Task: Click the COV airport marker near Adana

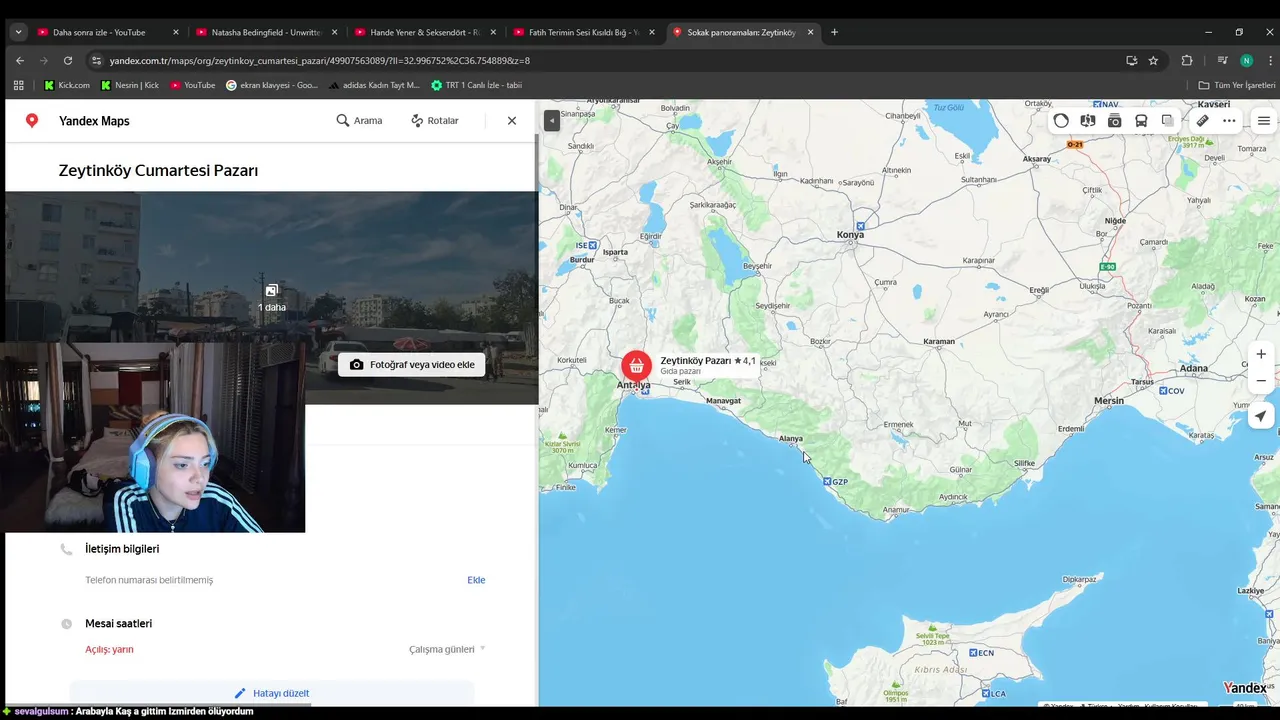Action: [x=1171, y=391]
